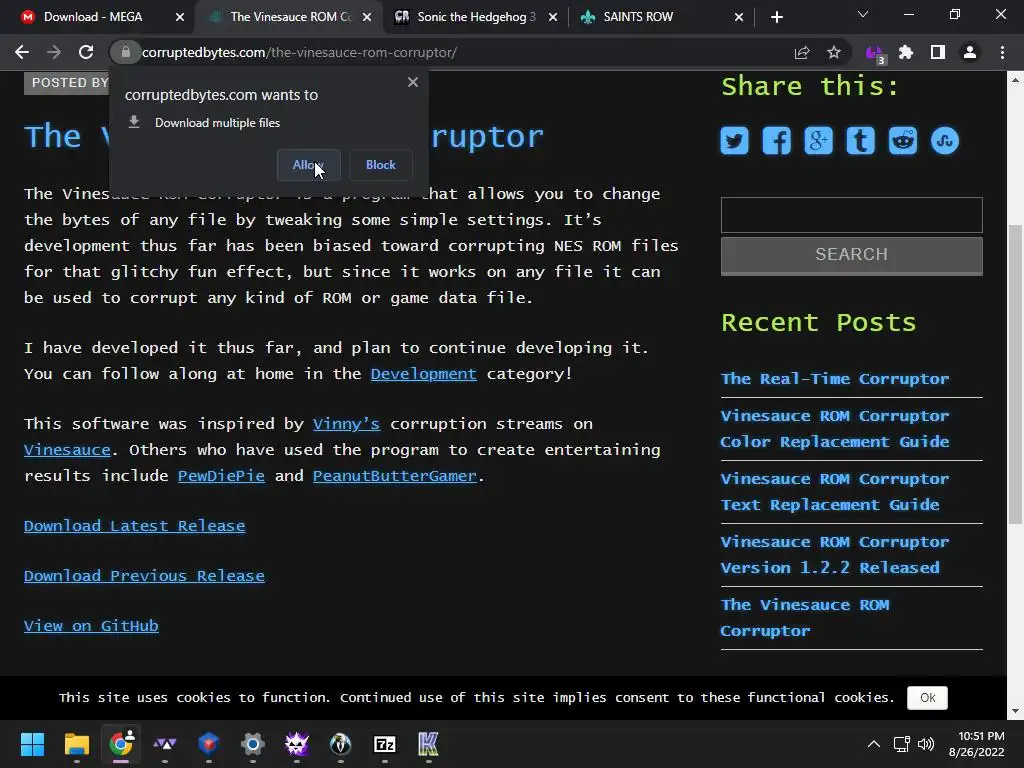This screenshot has width=1024, height=768.
Task: Open the Development category link
Action: [424, 374]
